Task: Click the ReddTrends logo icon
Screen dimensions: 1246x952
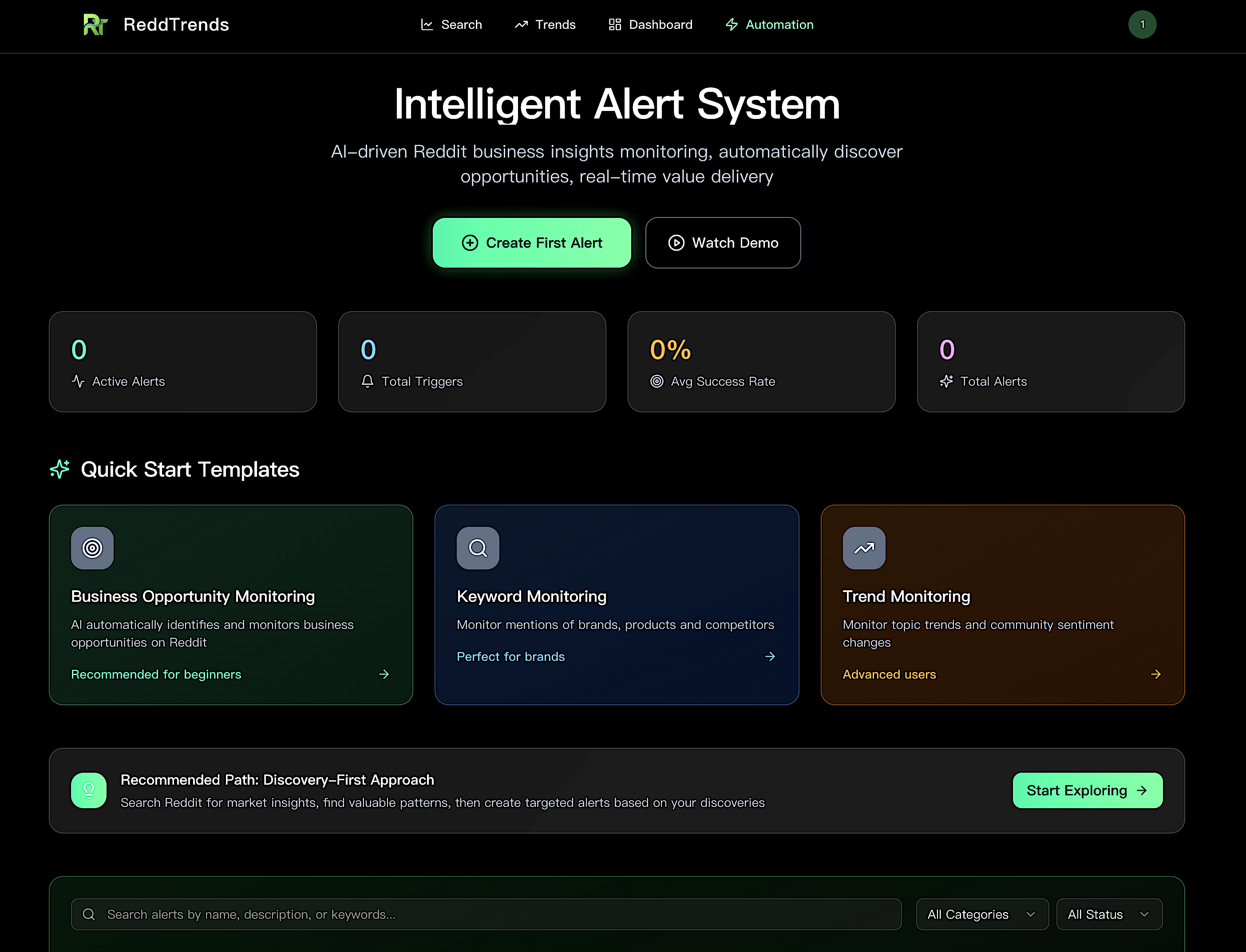Action: [95, 24]
